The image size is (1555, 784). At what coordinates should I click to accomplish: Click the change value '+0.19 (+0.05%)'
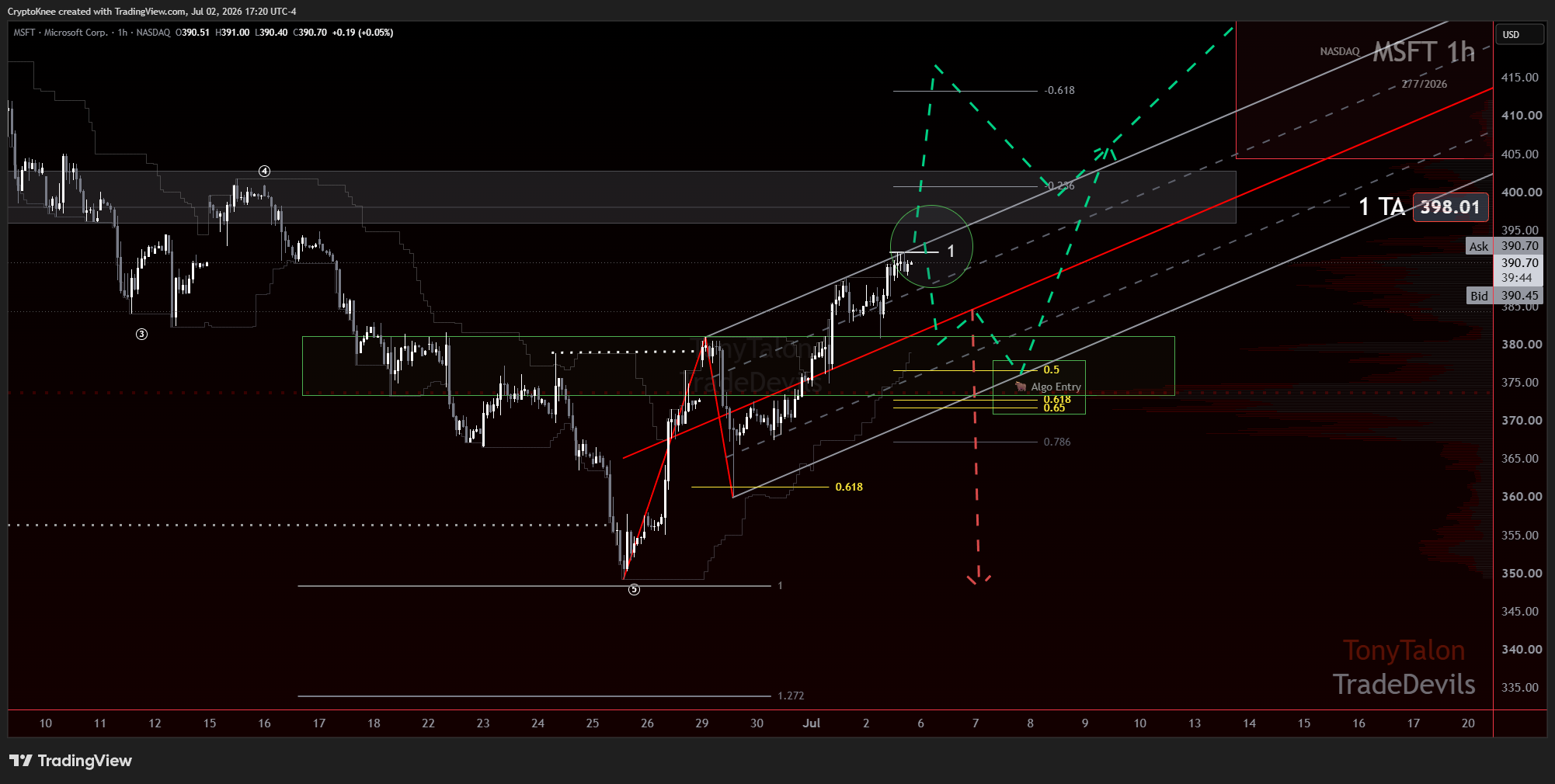(x=363, y=33)
